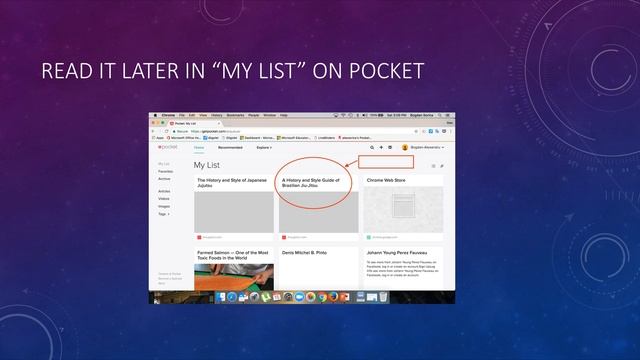The image size is (640, 360).
Task: Open the Bookmarks menu in the menu bar
Action: click(x=236, y=116)
